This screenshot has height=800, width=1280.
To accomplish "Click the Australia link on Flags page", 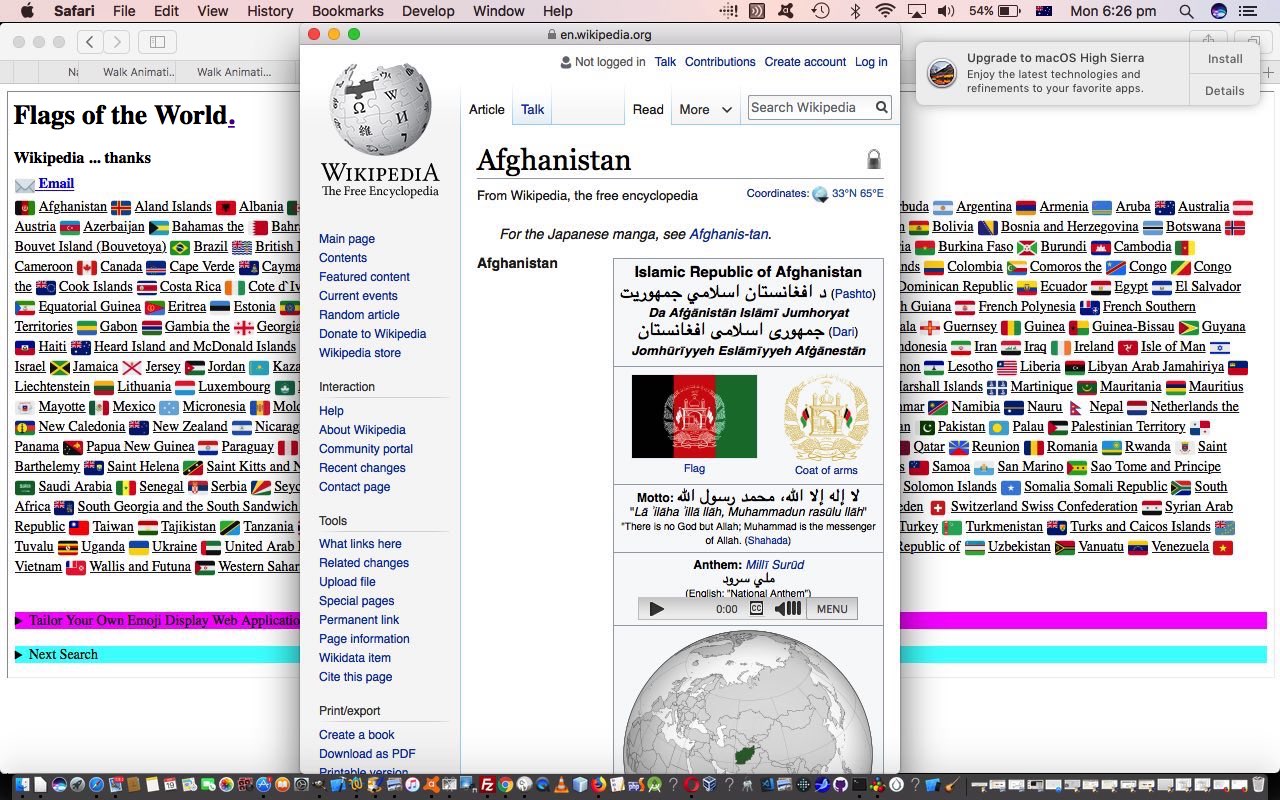I will click(x=1203, y=207).
